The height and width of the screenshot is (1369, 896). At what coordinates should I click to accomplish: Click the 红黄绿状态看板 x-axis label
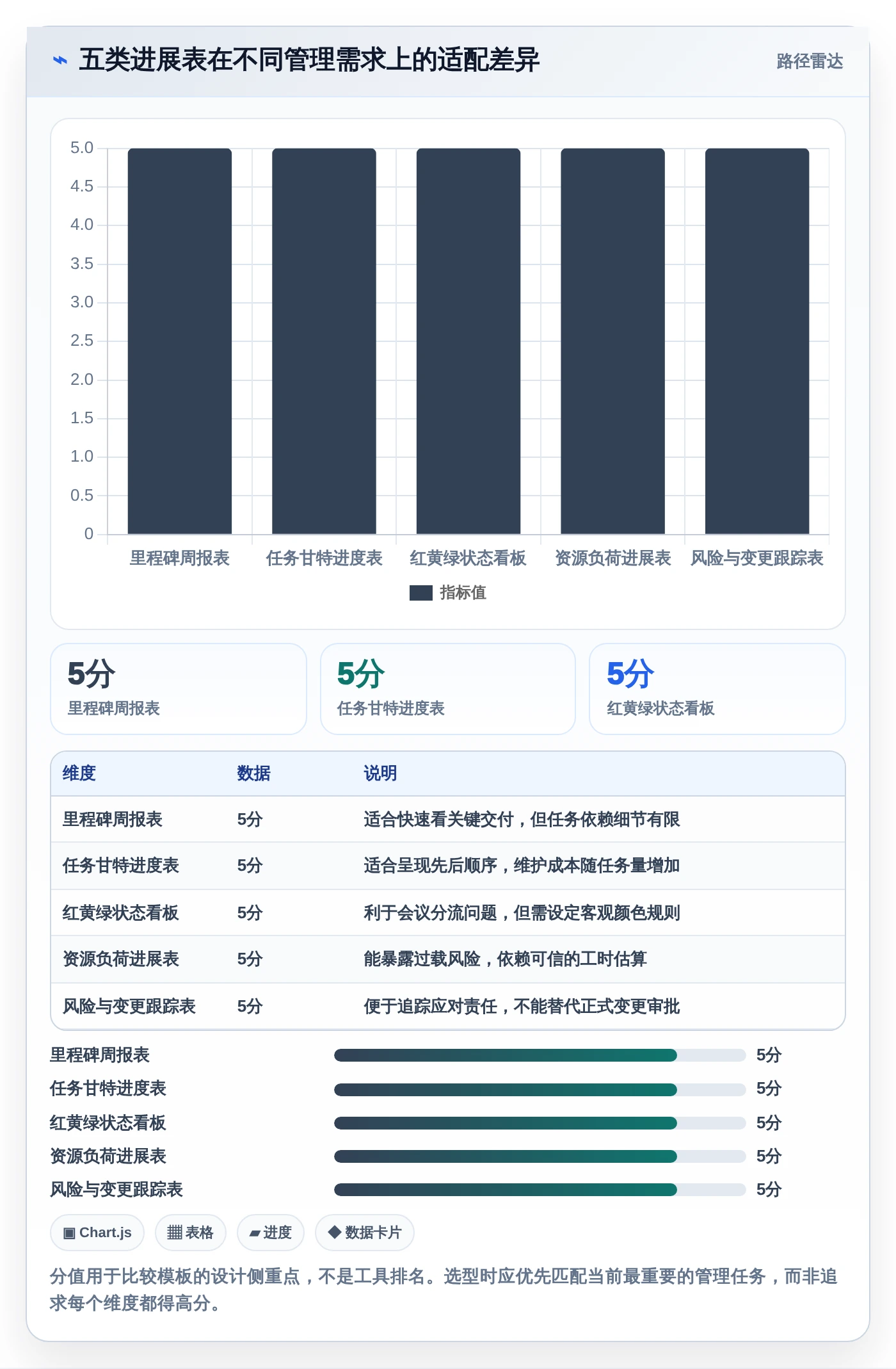pyautogui.click(x=468, y=558)
